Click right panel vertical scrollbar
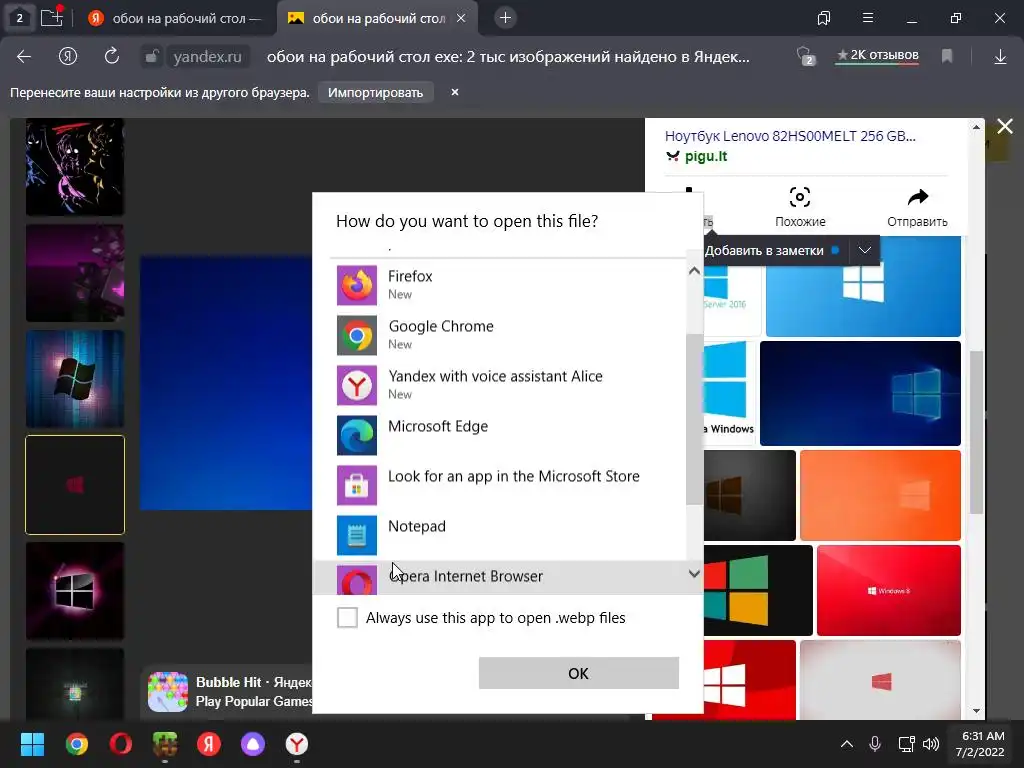 click(x=976, y=432)
